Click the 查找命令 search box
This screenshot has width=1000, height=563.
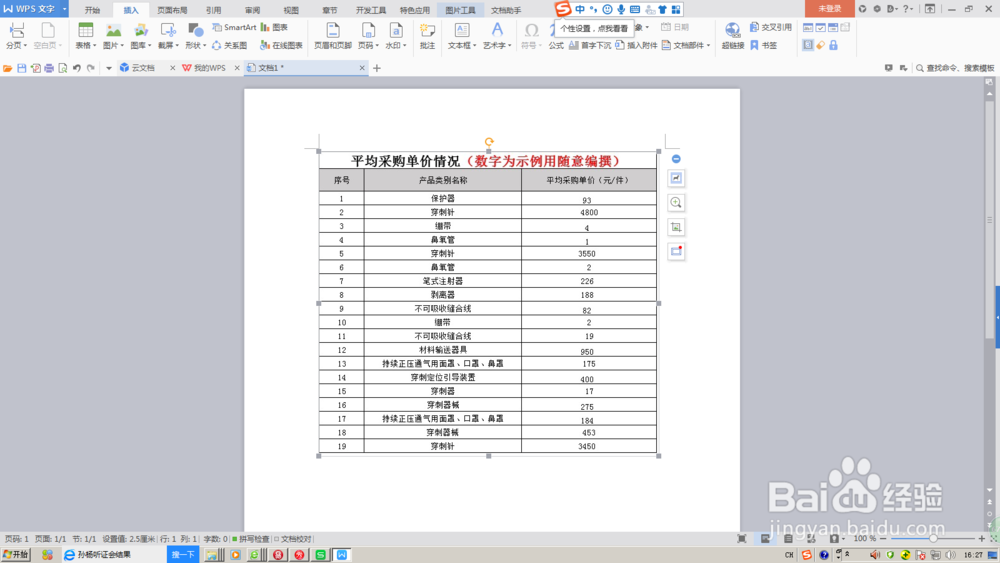tap(955, 68)
